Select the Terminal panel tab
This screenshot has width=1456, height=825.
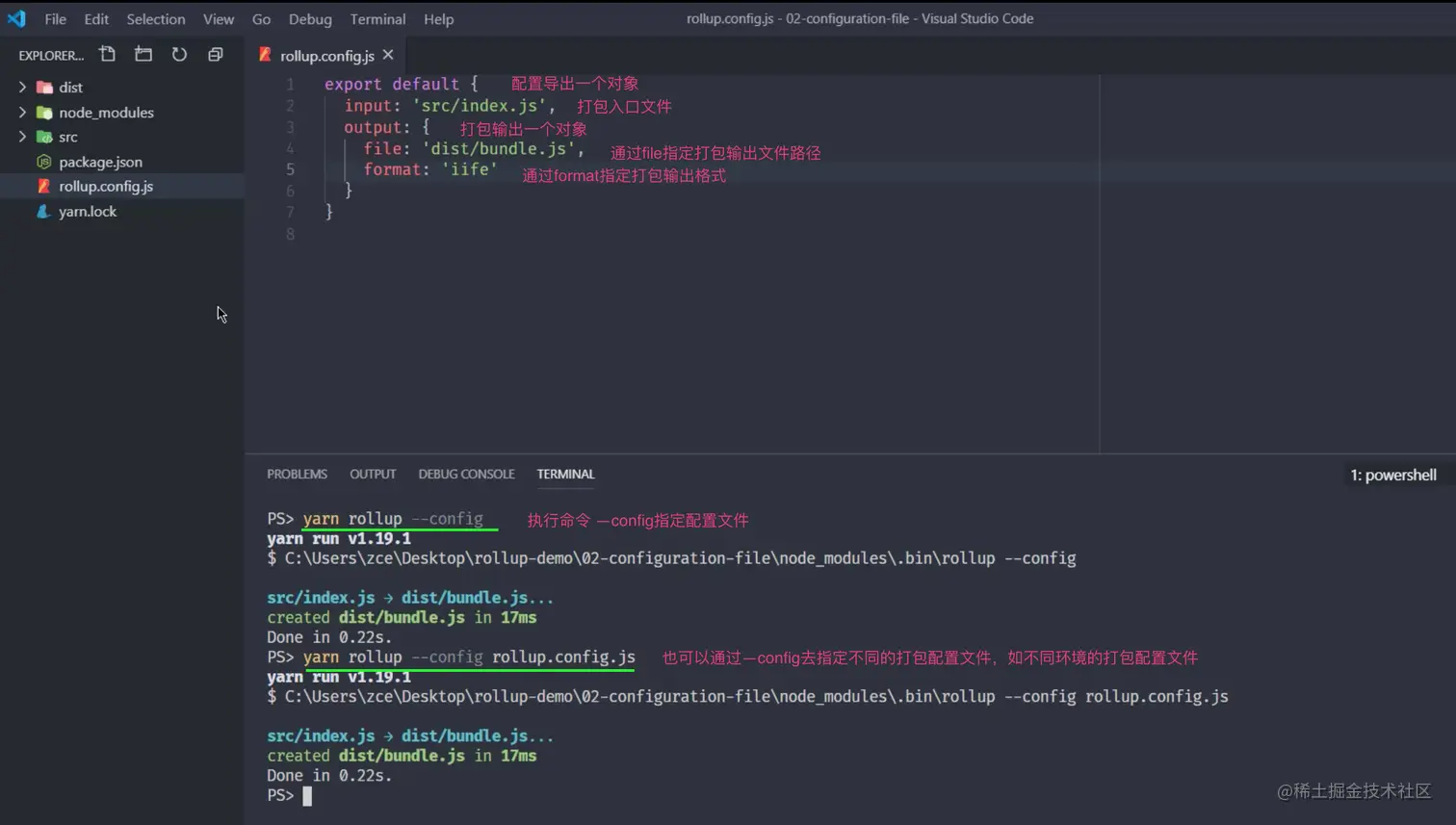point(565,475)
